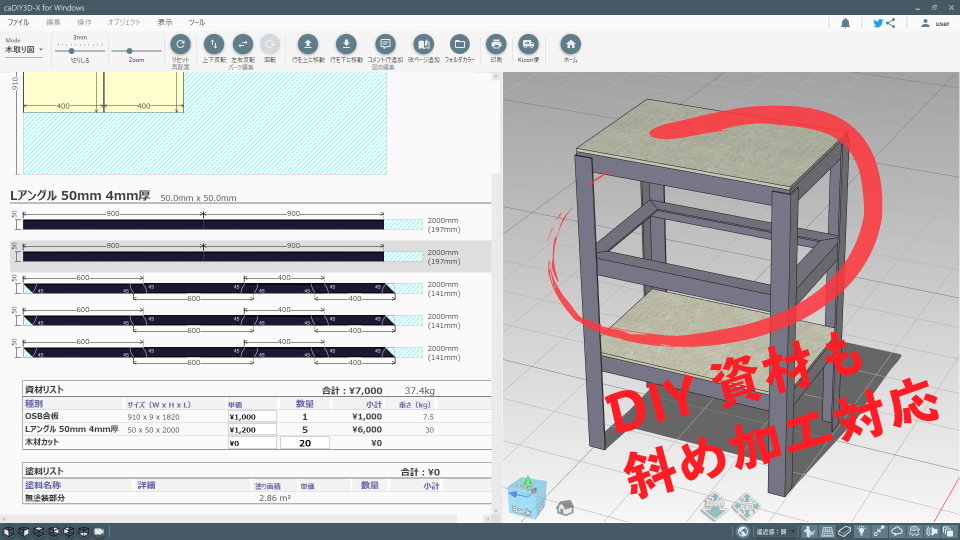The height and width of the screenshot is (540, 960).
Task: Open the オブジェクト menu
Action: point(124,22)
